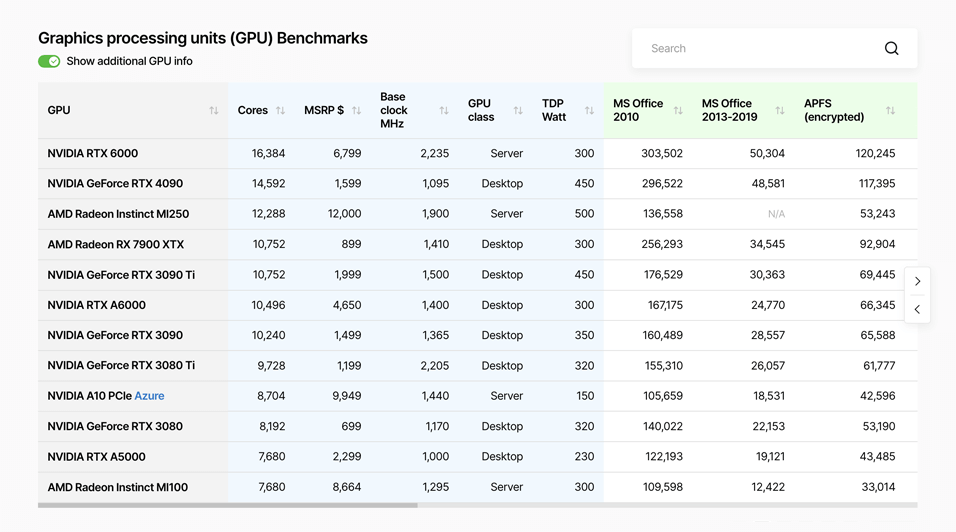Sort by Base clock MHz arrows
956x532 pixels.
(444, 110)
